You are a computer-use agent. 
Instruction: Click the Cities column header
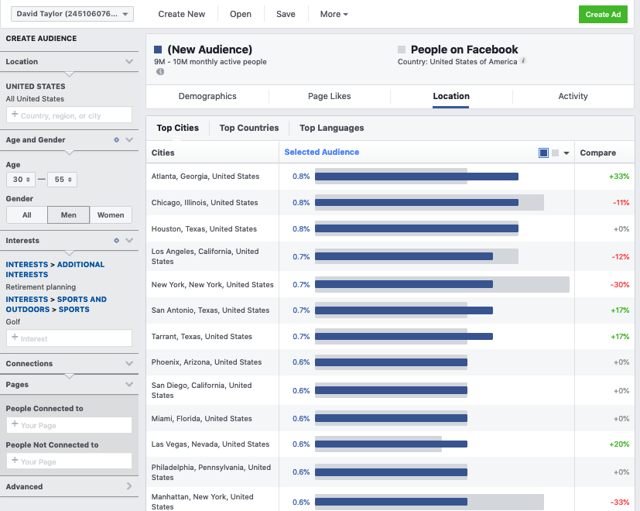[x=163, y=153]
